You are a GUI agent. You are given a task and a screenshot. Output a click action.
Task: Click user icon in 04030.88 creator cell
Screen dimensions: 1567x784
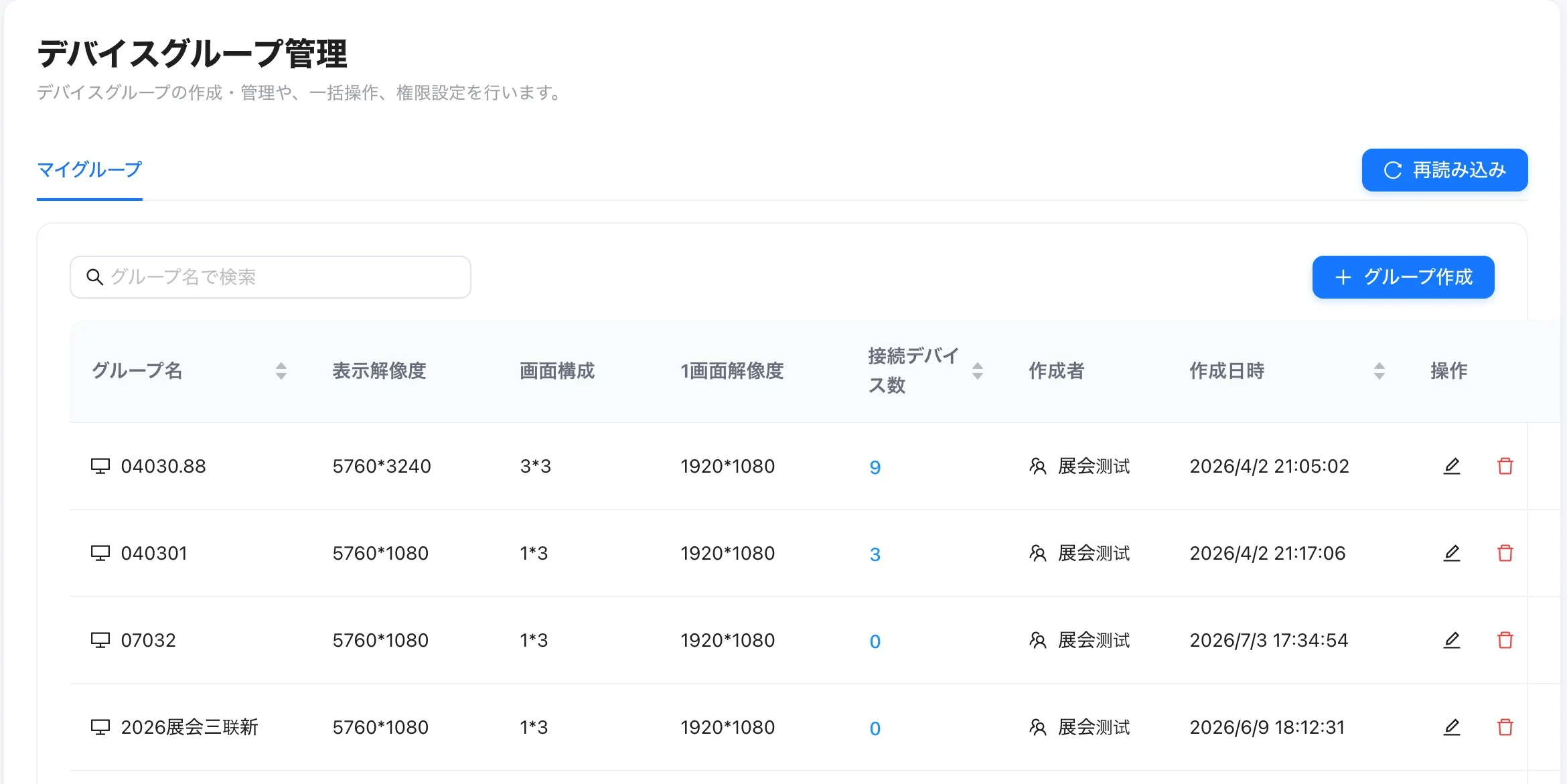click(x=1037, y=466)
